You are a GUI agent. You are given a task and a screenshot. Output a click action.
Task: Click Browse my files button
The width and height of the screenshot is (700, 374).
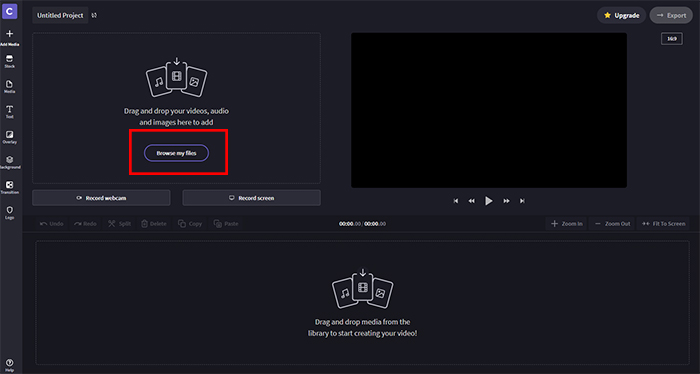(176, 153)
